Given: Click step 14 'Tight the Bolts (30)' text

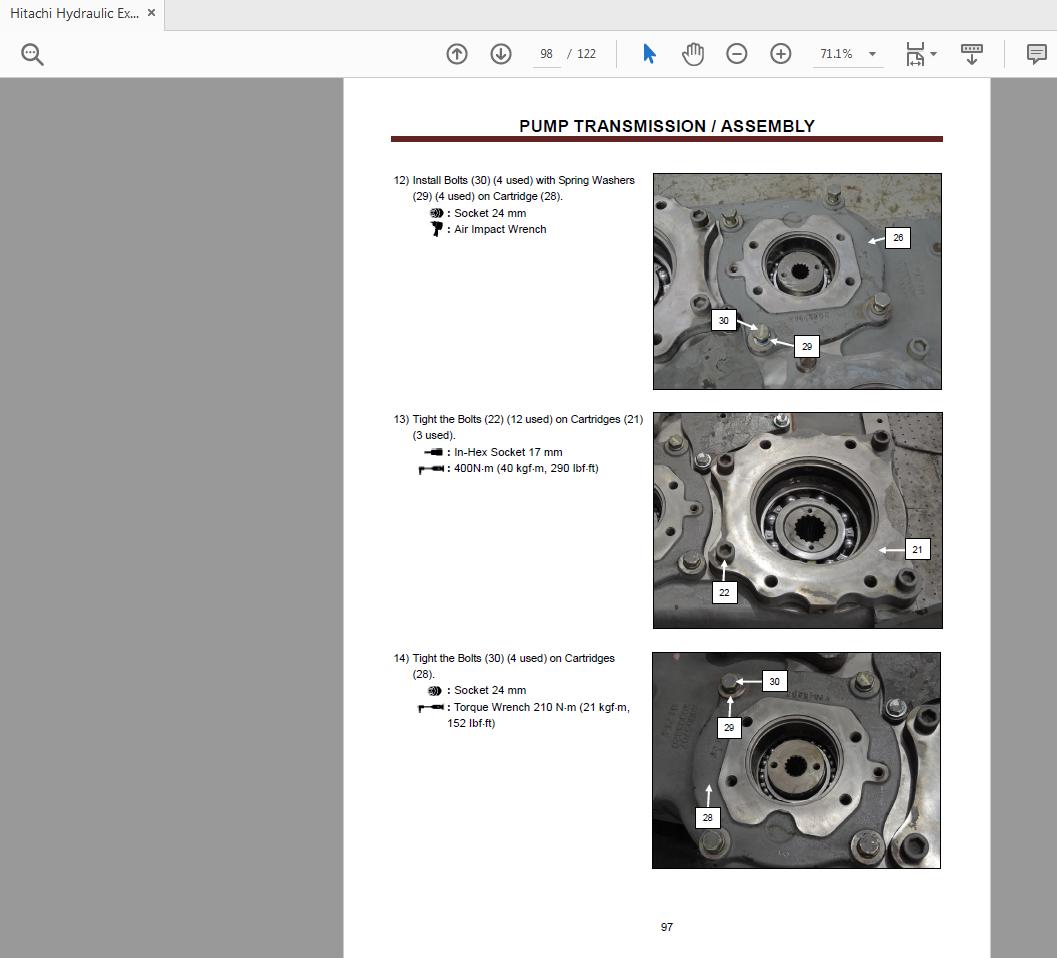Looking at the screenshot, I should 458,658.
